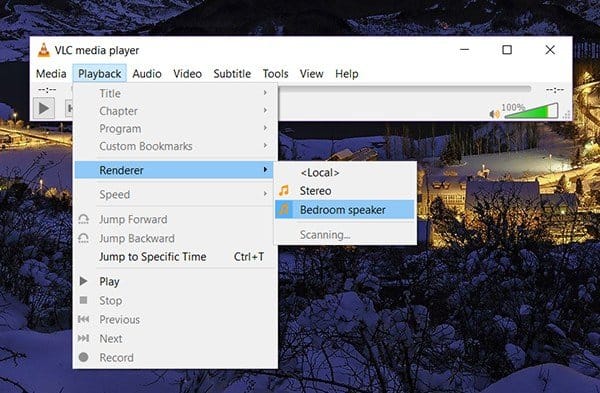Mute audio via the speaker icon
The image size is (600, 393).
click(x=494, y=114)
